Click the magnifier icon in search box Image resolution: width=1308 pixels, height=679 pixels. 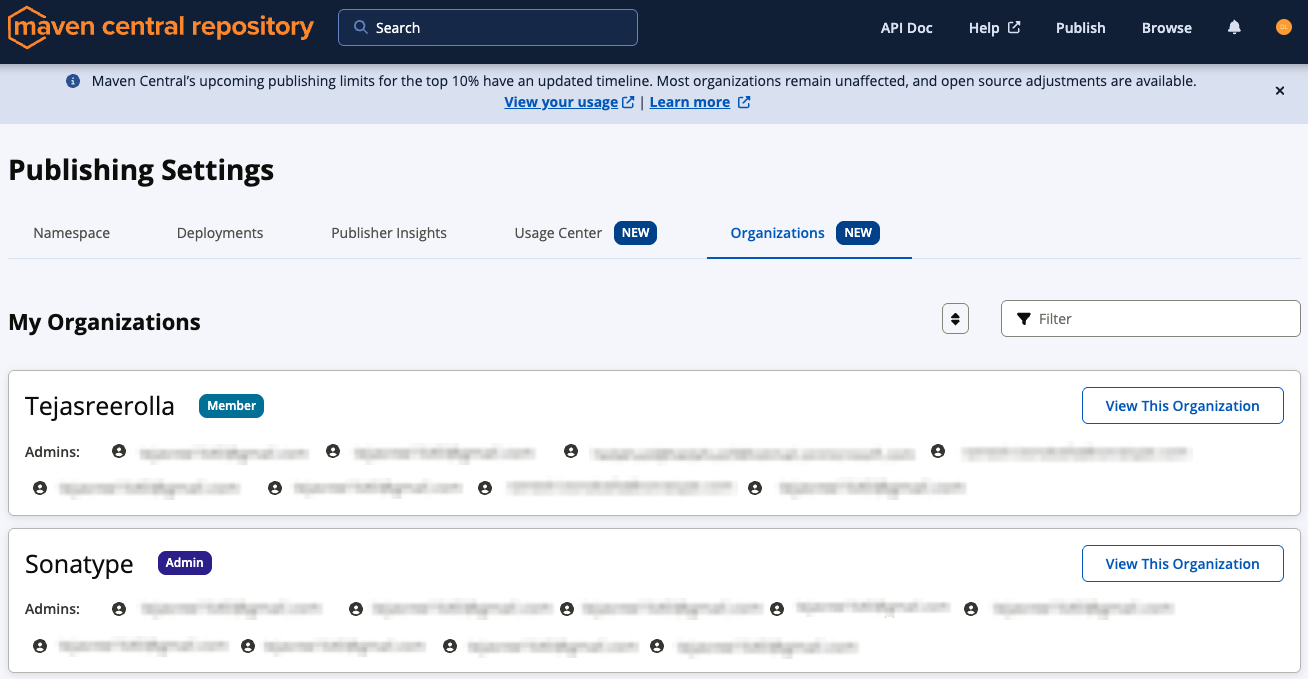(362, 27)
